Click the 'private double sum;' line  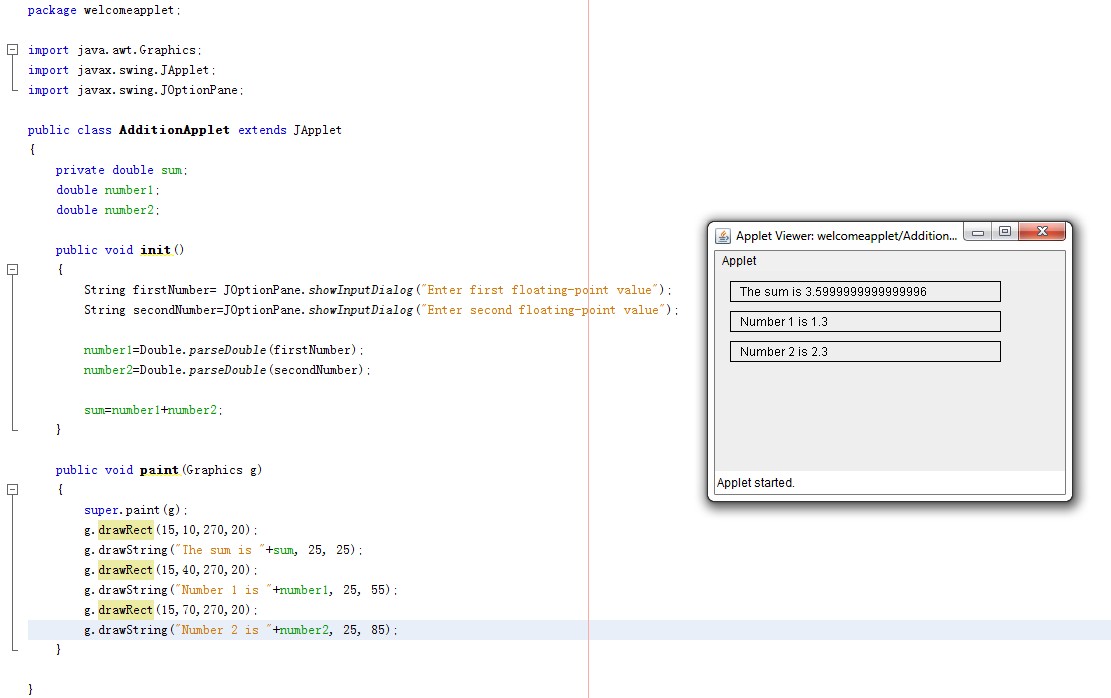click(x=121, y=170)
